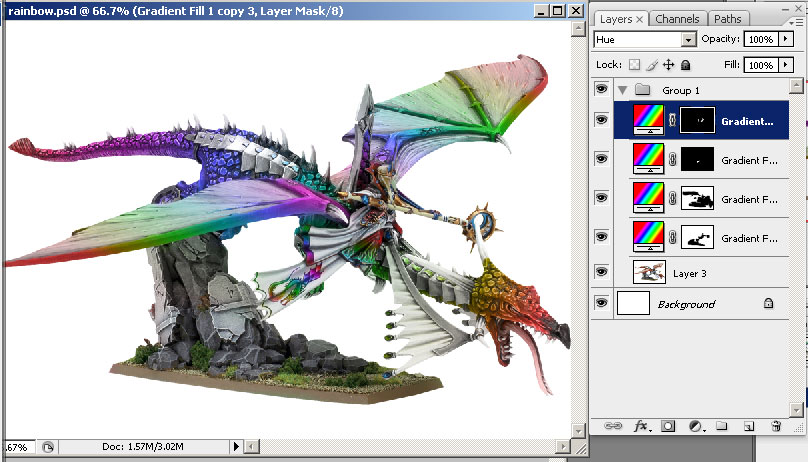Screen dimensions: 808x462
Task: Click the Fill 100% value field
Action: click(x=761, y=65)
